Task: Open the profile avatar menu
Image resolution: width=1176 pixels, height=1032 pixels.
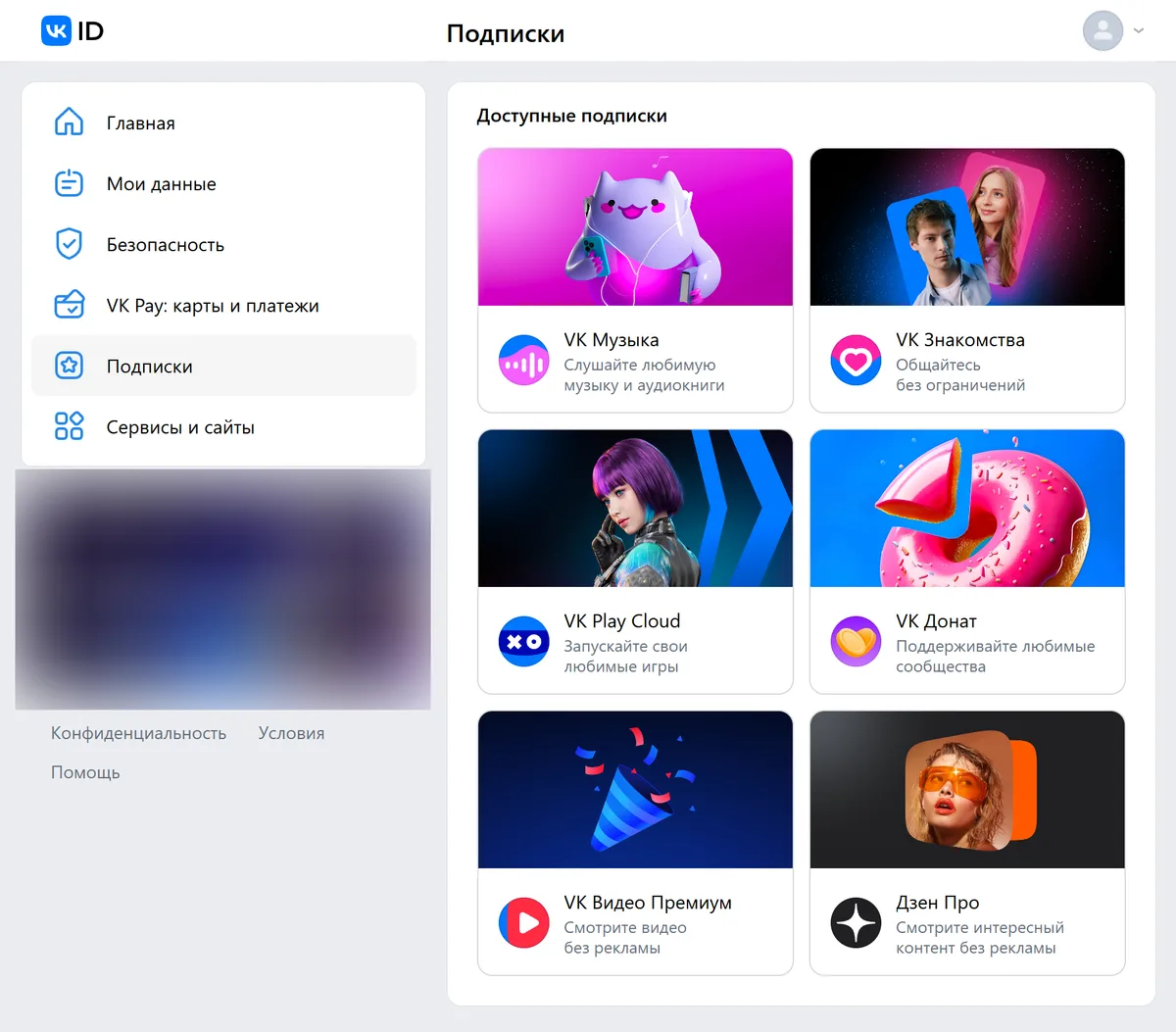Action: tap(1102, 30)
